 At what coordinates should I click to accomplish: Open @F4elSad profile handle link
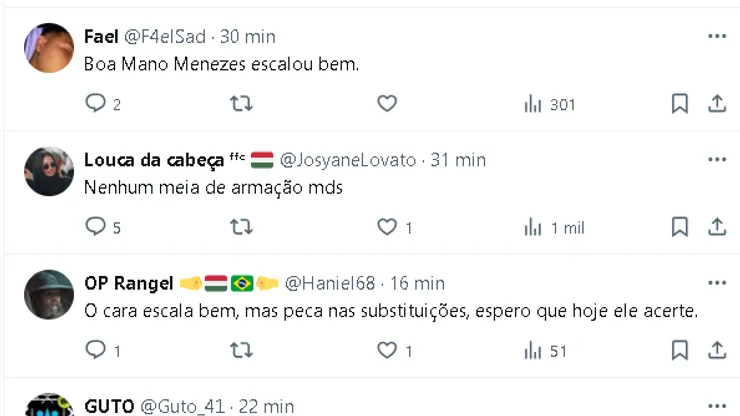pos(164,37)
